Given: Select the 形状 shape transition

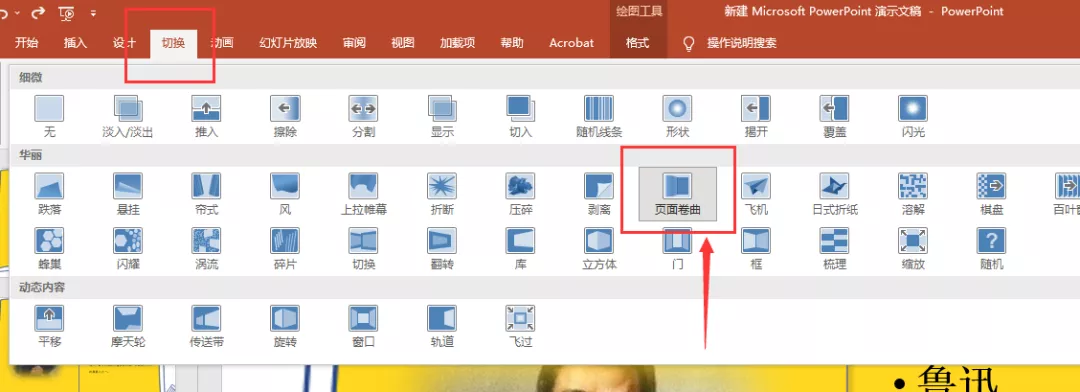Looking at the screenshot, I should pyautogui.click(x=678, y=117).
